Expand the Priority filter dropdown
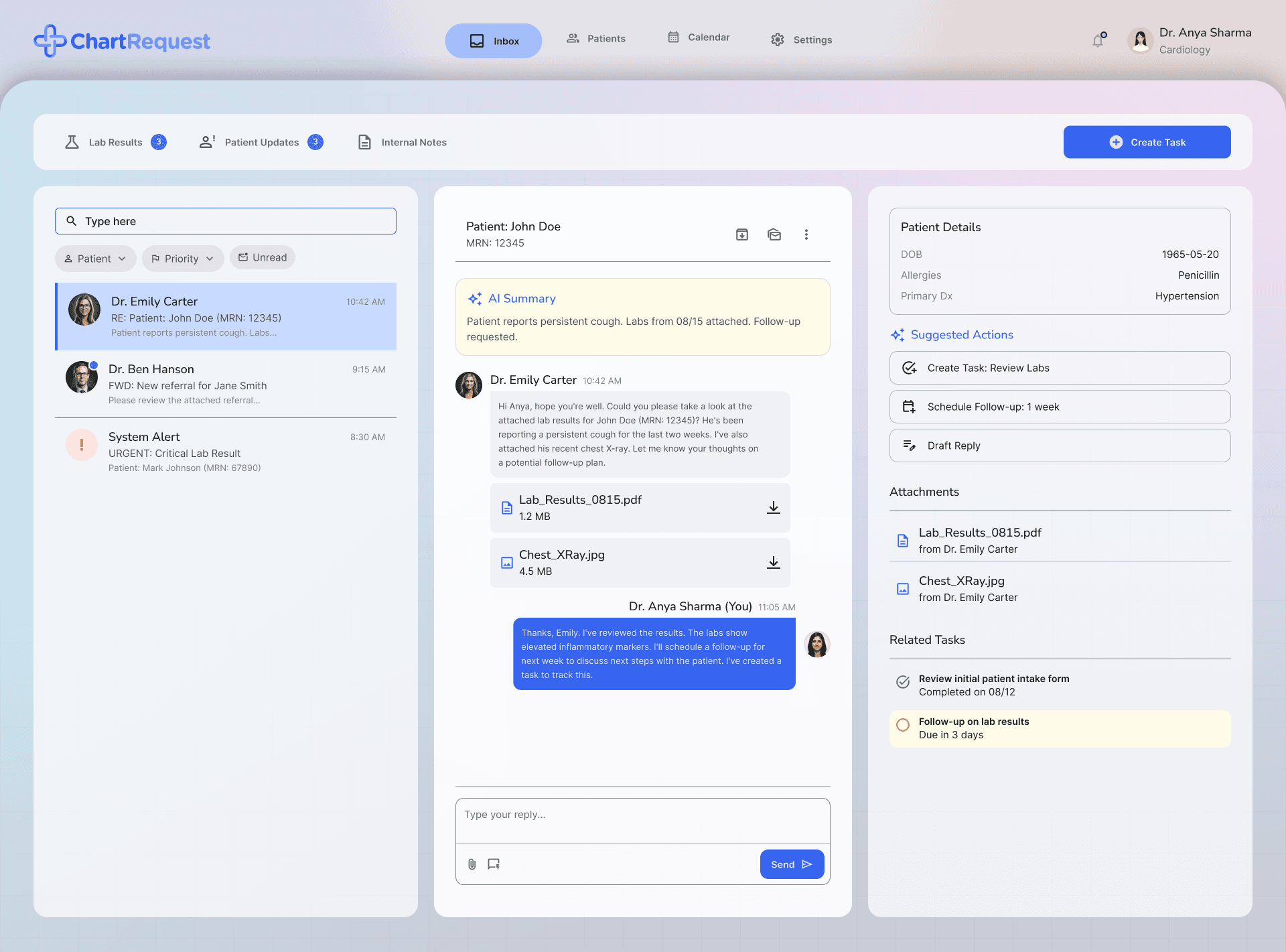The width and height of the screenshot is (1286, 952). 183,259
